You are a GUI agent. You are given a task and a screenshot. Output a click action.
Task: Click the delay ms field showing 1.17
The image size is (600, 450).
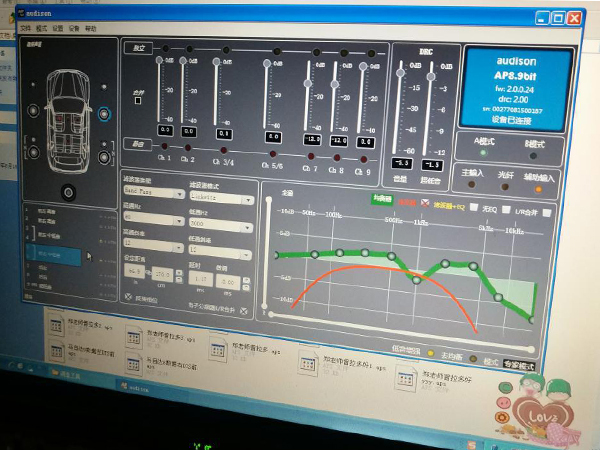201,279
